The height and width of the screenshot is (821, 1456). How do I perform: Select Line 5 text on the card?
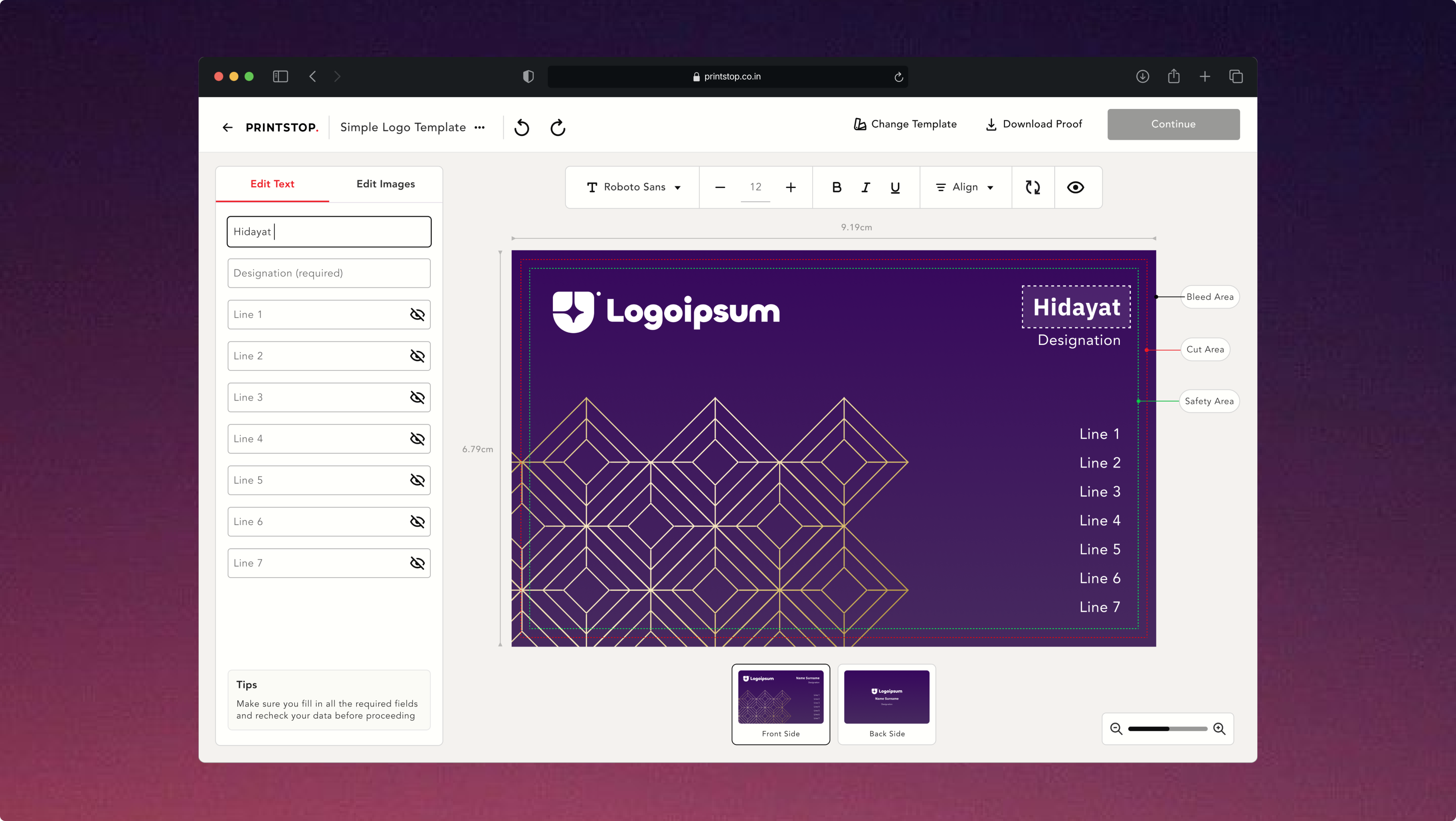pyautogui.click(x=1100, y=549)
